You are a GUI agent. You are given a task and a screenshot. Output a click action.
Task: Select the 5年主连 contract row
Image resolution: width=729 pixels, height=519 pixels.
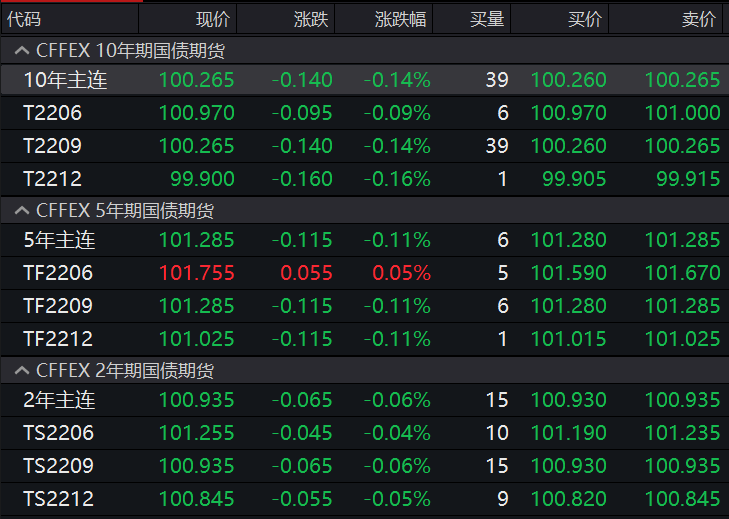click(x=59, y=240)
